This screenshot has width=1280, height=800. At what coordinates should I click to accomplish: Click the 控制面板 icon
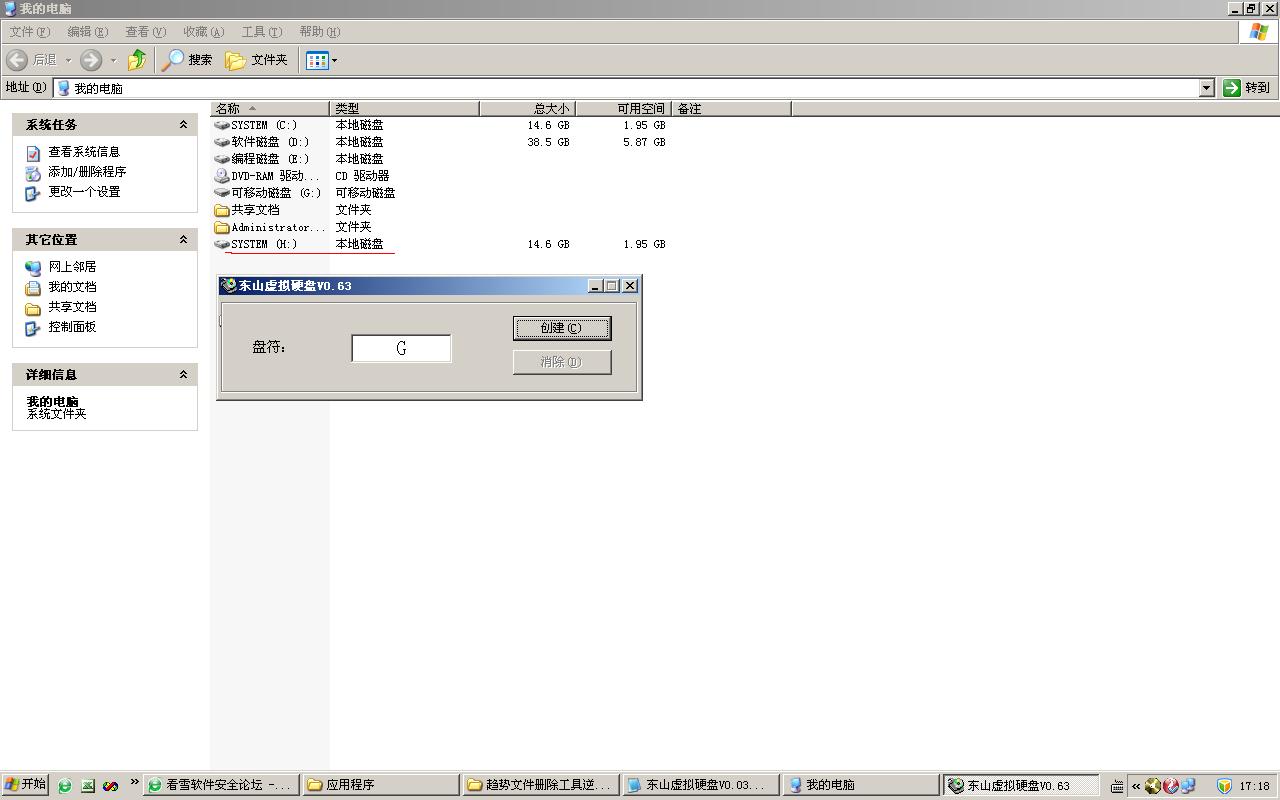coord(33,328)
